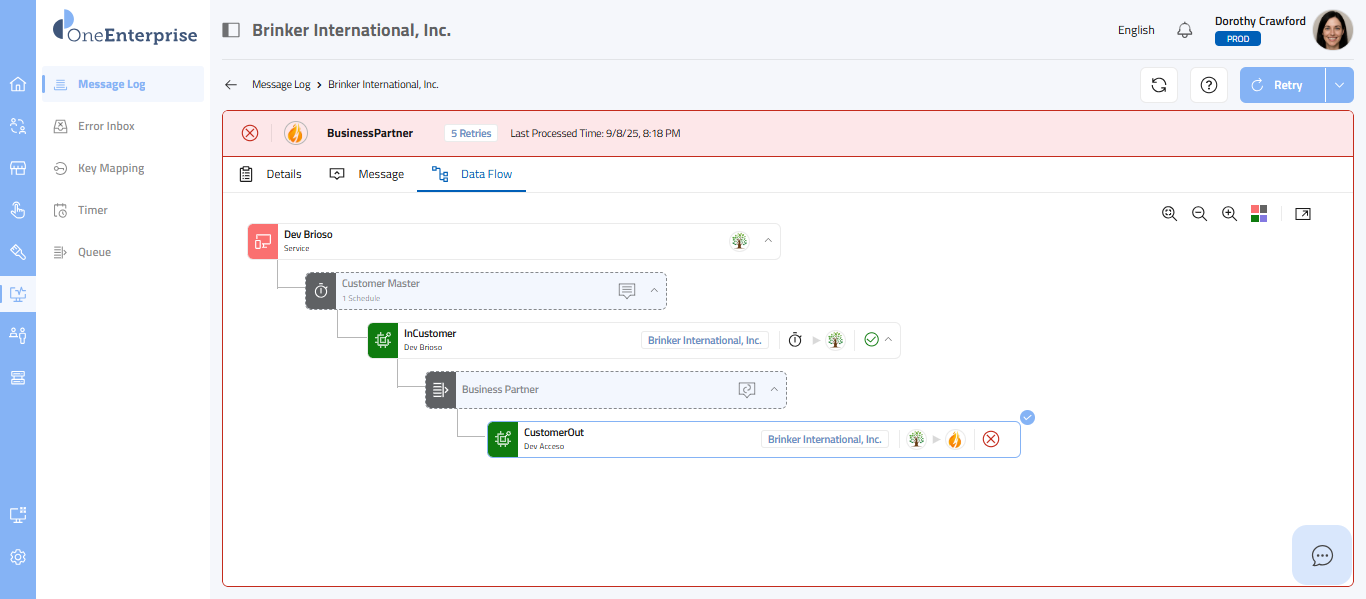The image size is (1366, 599).
Task: Click the zoom-to-fit magnifier icon
Action: click(x=1169, y=214)
